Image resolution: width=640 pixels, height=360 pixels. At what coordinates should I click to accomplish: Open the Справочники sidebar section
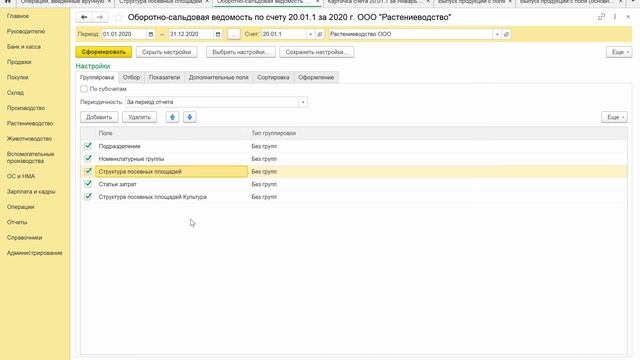(x=24, y=238)
